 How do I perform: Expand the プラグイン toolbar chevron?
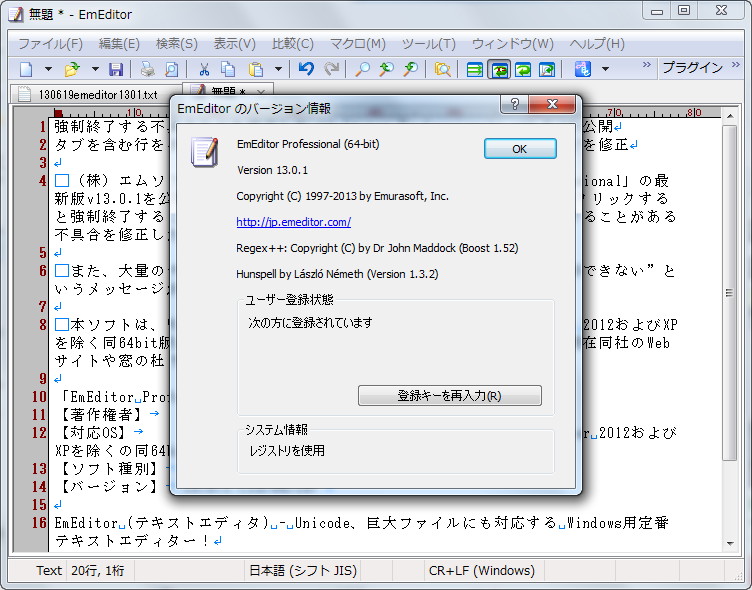(x=736, y=64)
